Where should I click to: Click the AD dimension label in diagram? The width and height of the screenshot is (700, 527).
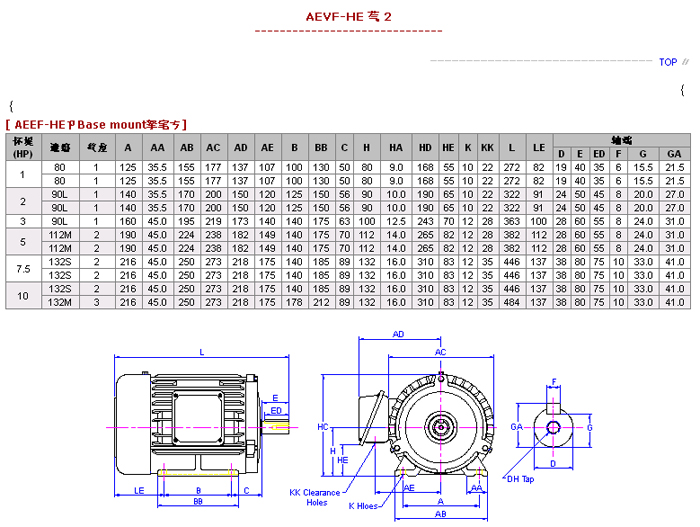398,334
